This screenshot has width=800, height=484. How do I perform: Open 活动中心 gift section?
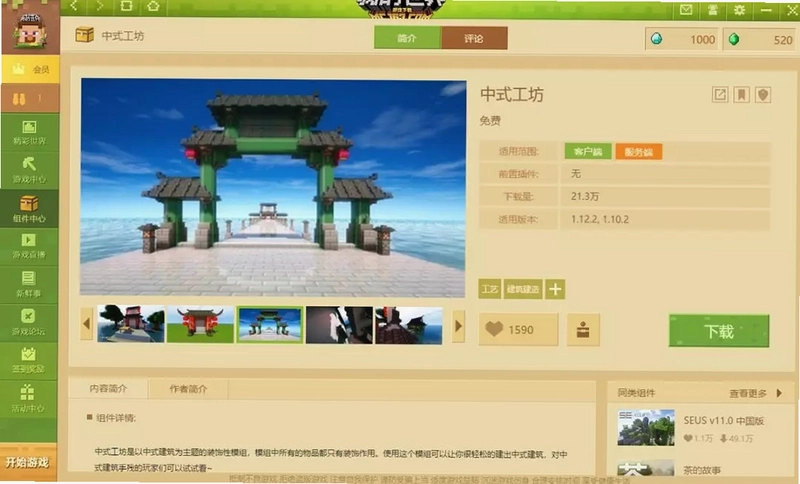(30, 399)
